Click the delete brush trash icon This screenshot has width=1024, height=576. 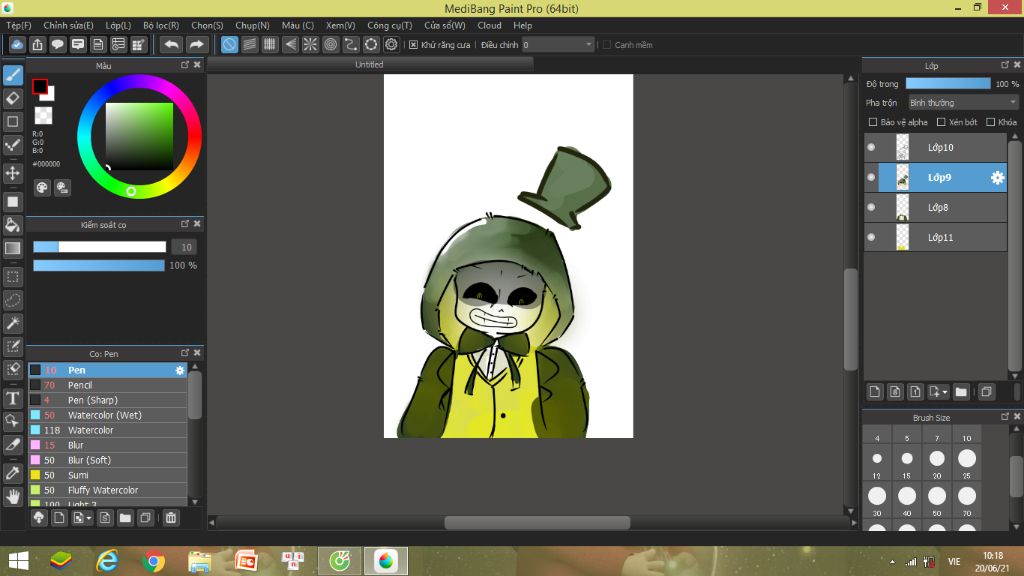170,518
